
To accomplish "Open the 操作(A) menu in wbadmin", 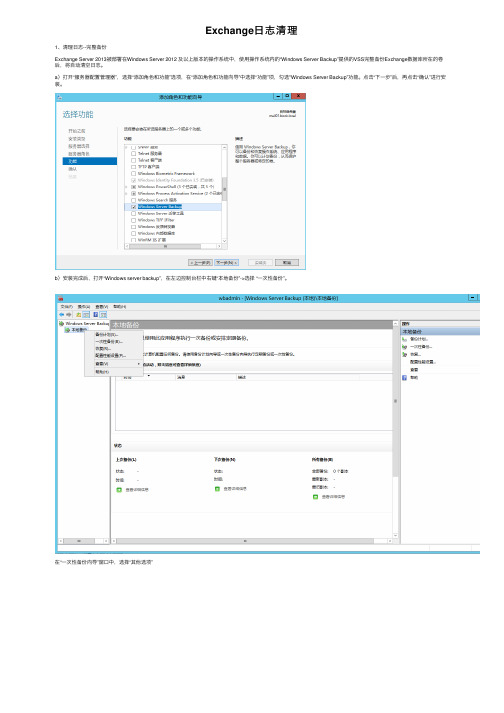I will point(84,307).
